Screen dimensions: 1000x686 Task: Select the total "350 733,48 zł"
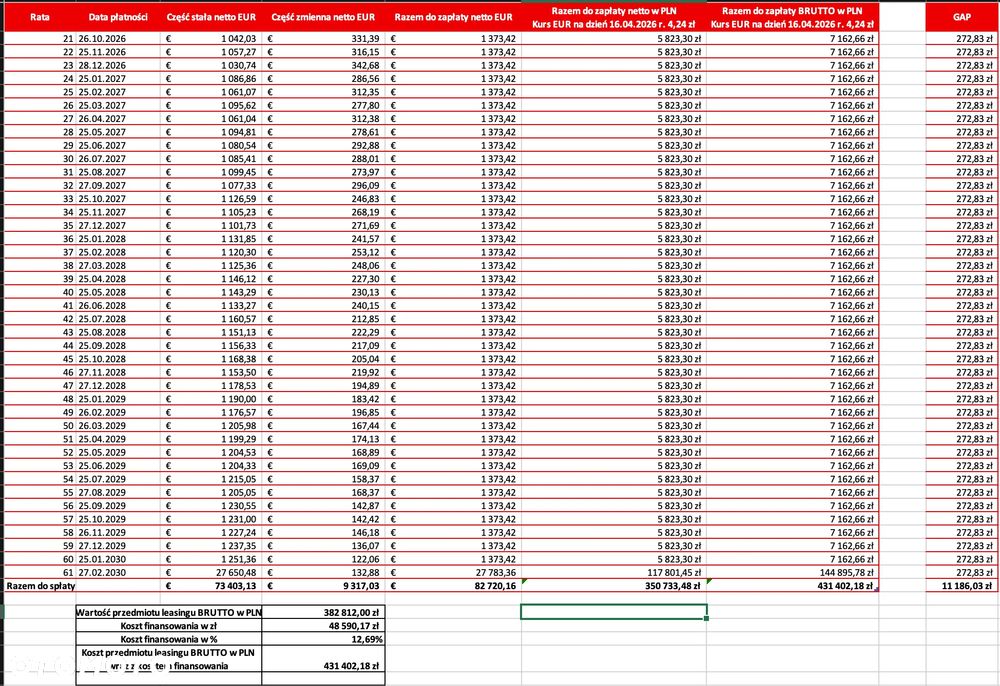614,586
